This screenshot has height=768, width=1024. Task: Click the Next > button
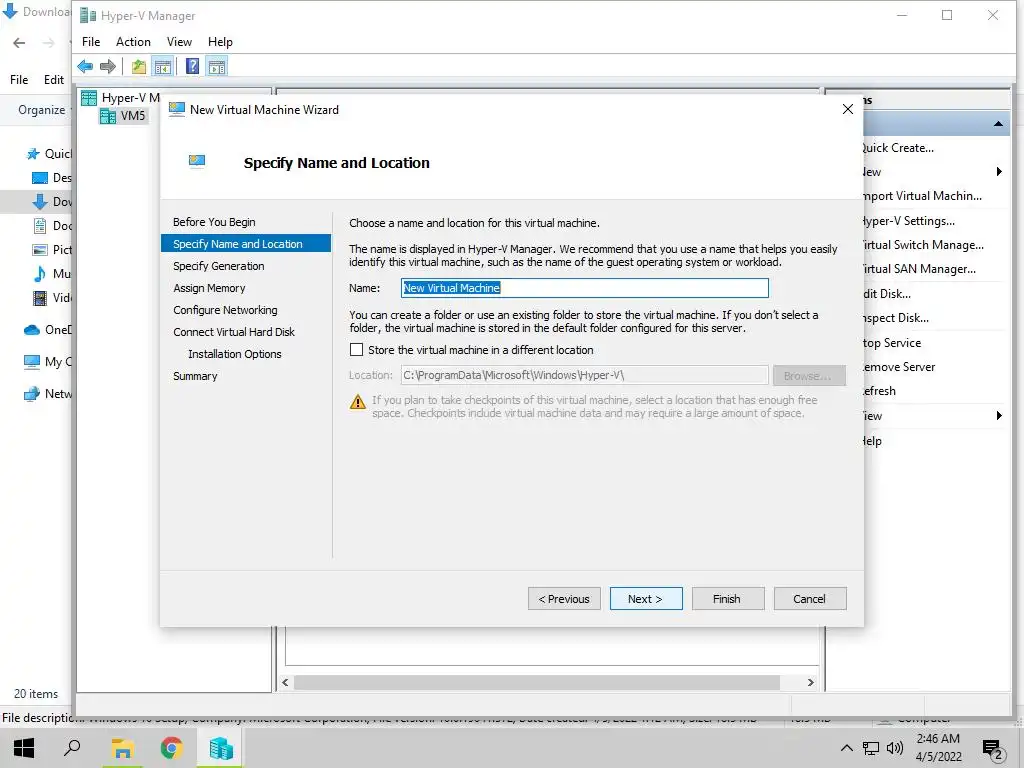(x=646, y=599)
